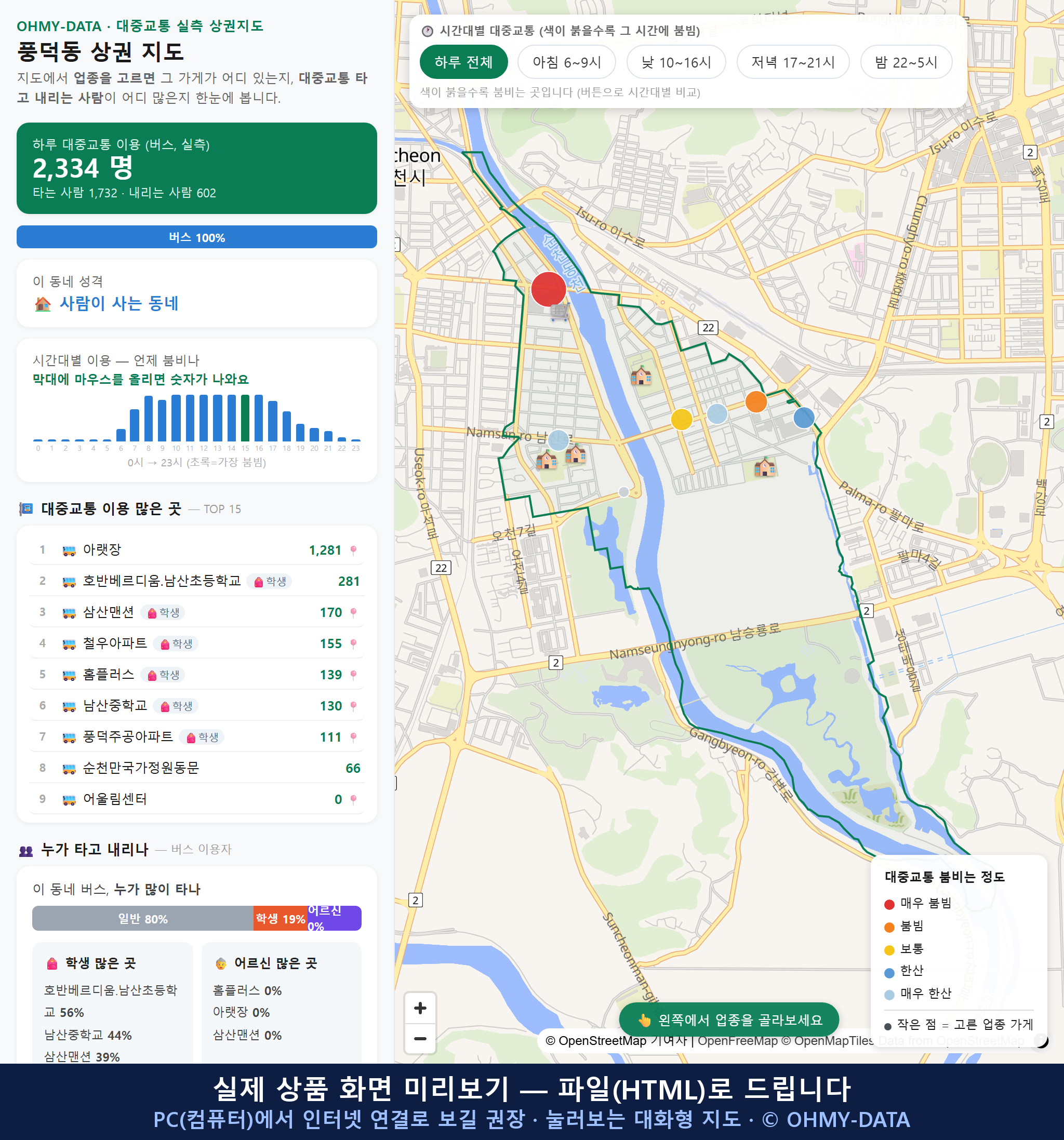The width and height of the screenshot is (1064, 1140).
Task: Open the 삼산맨션 stop row
Action: tap(197, 612)
